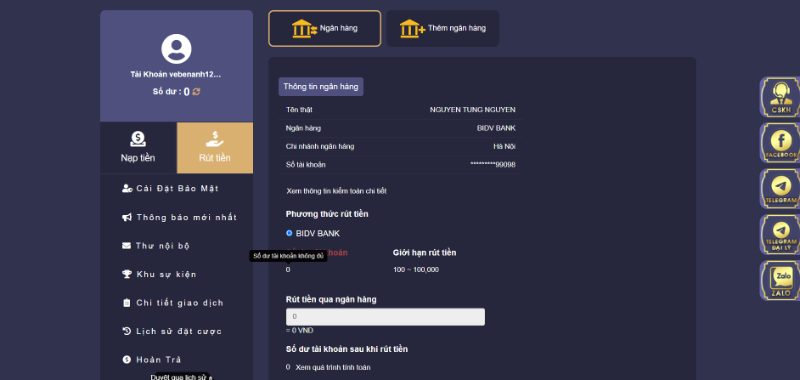Image resolution: width=800 pixels, height=380 pixels.
Task: Open the Rút tiền withdrawal section
Action: tap(215, 147)
